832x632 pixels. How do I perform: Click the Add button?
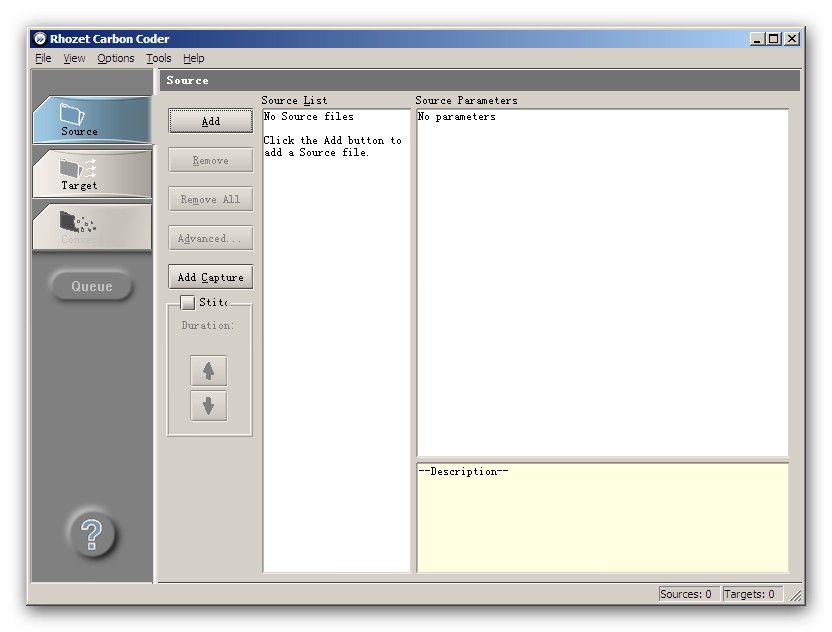coord(211,121)
